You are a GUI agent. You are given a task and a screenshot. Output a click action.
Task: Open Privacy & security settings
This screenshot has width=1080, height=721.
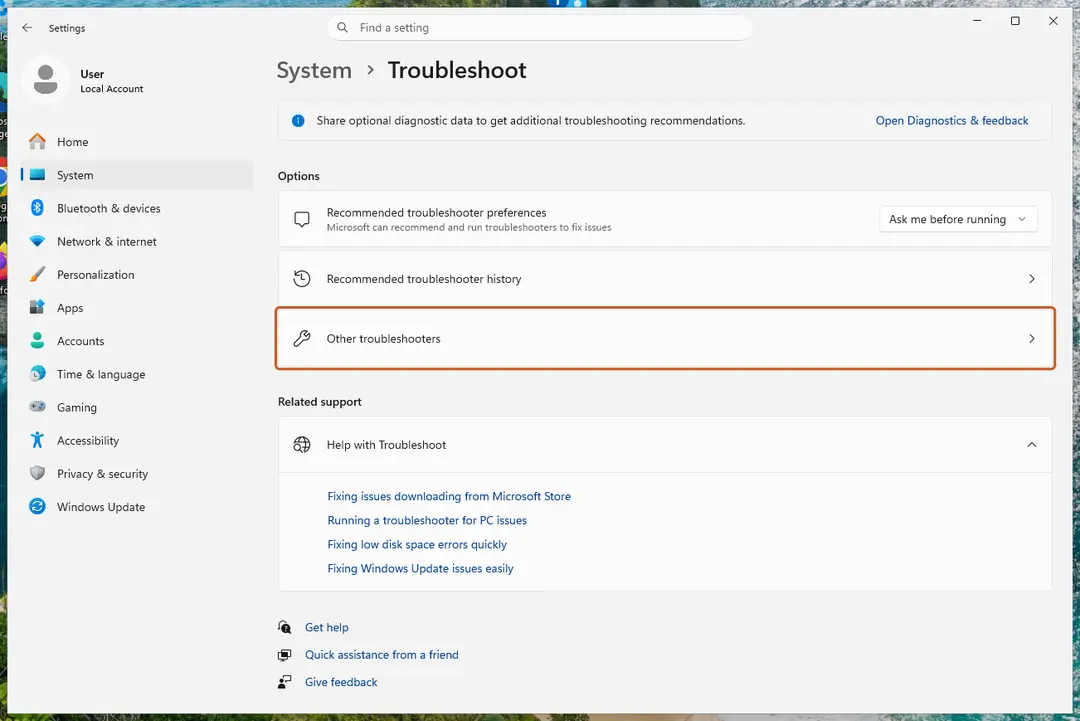(x=136, y=473)
